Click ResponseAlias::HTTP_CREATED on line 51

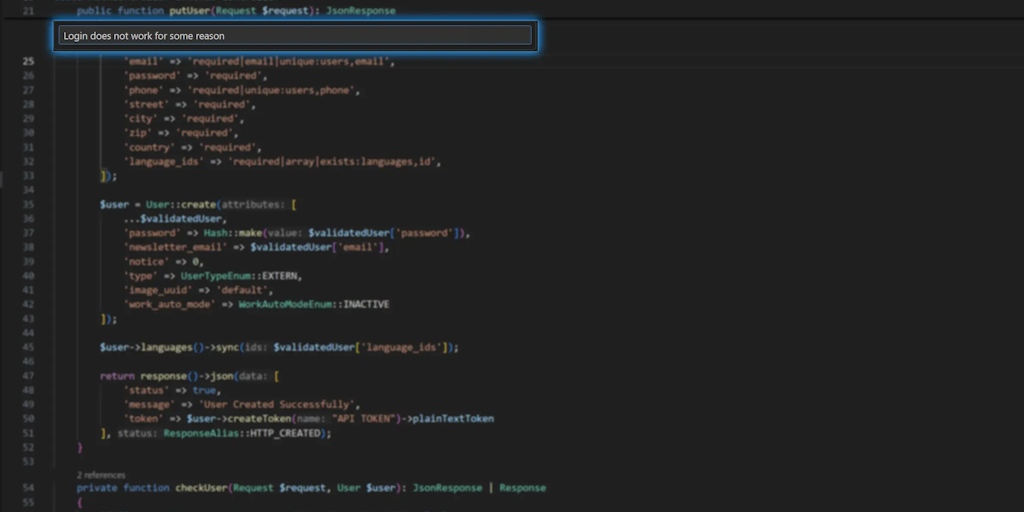[241, 433]
